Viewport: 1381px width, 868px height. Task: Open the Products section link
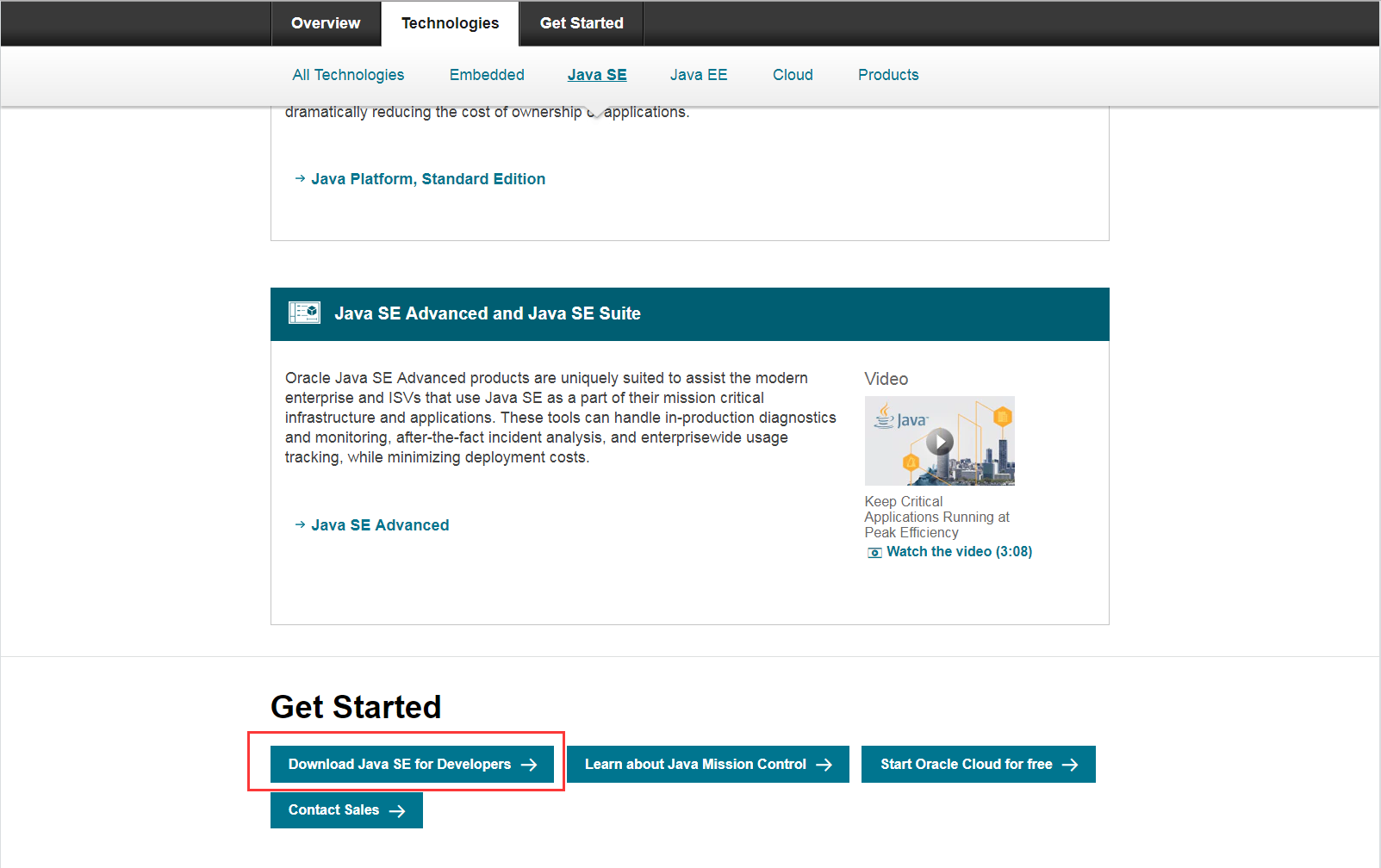(888, 75)
